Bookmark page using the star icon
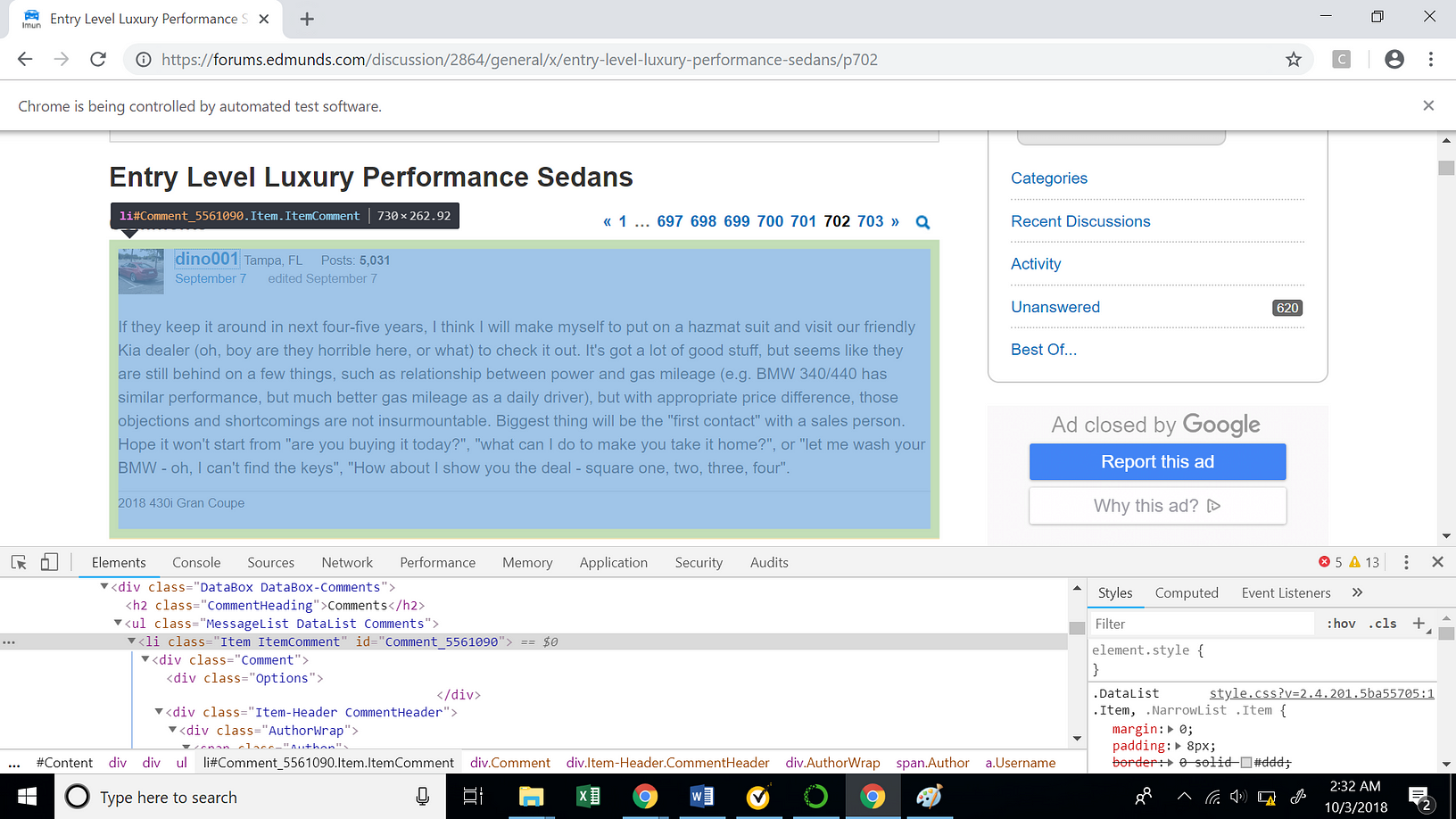 1294,60
